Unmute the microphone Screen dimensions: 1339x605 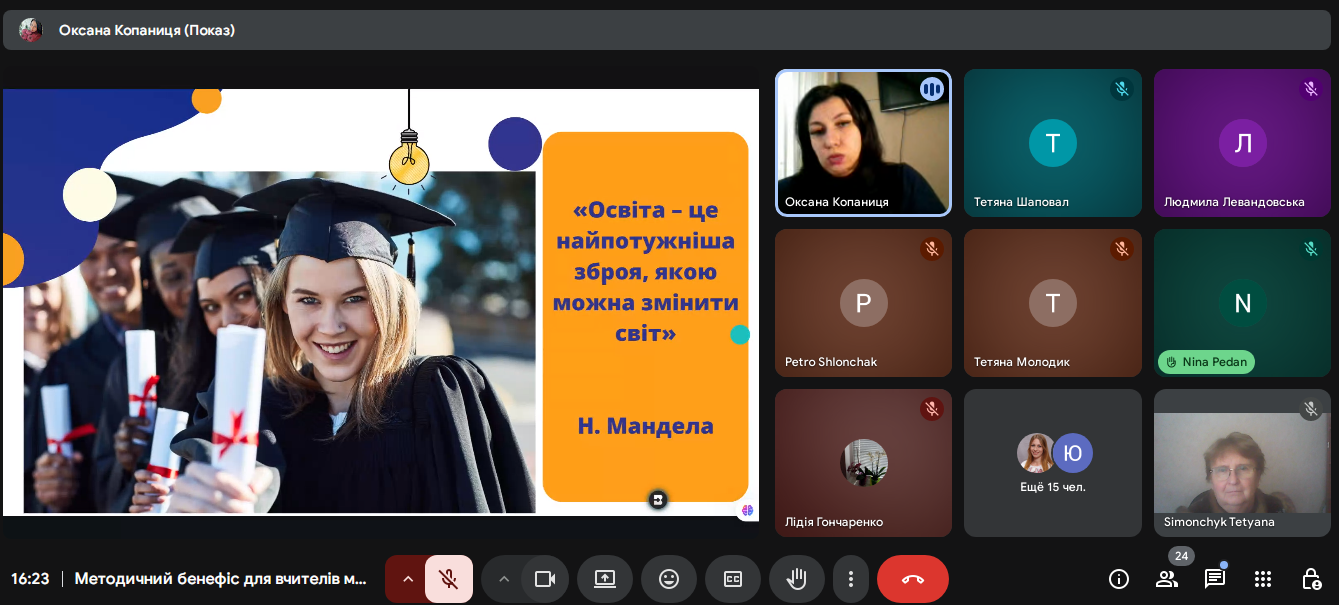point(449,579)
